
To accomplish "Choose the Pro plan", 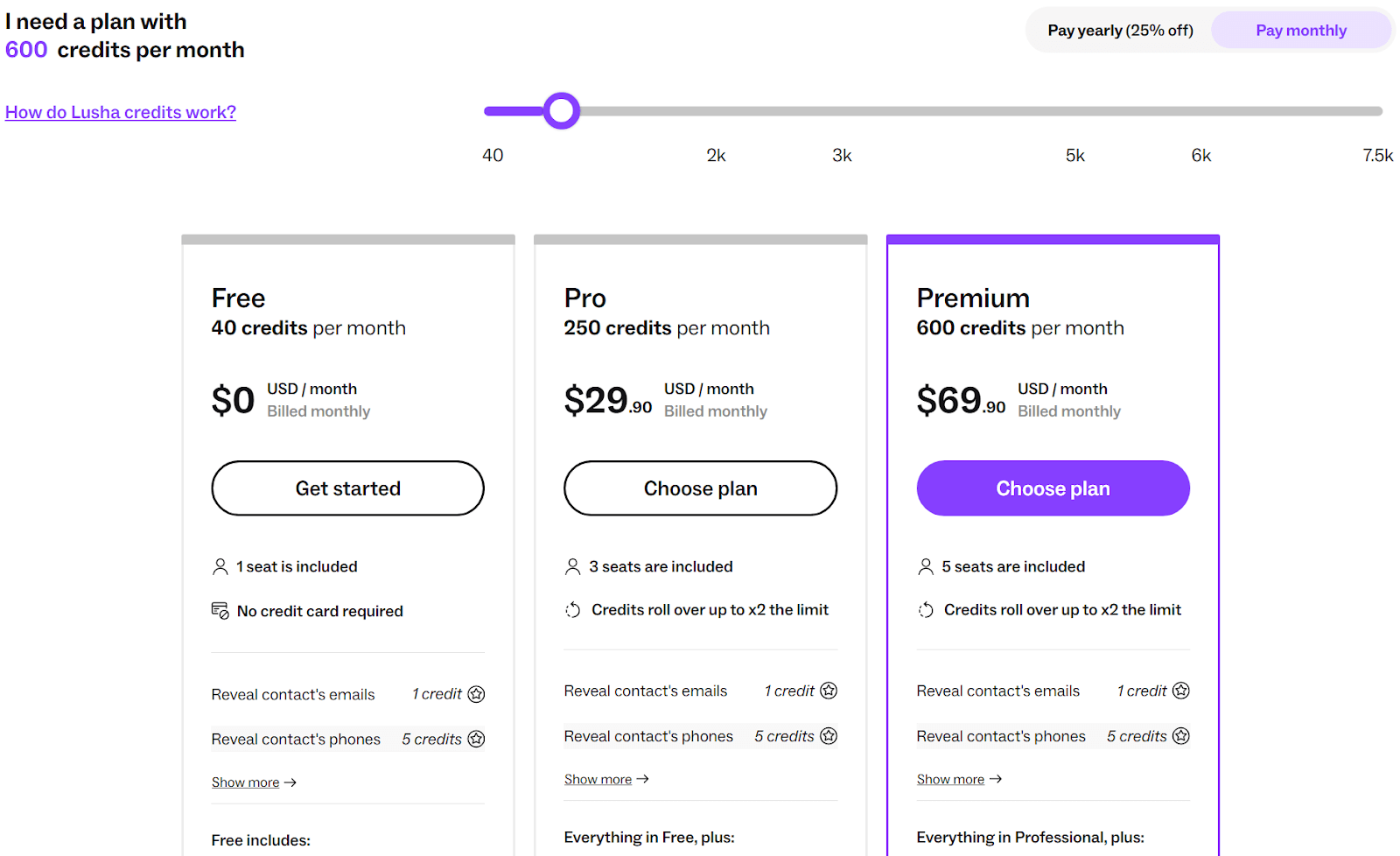I will tap(700, 488).
